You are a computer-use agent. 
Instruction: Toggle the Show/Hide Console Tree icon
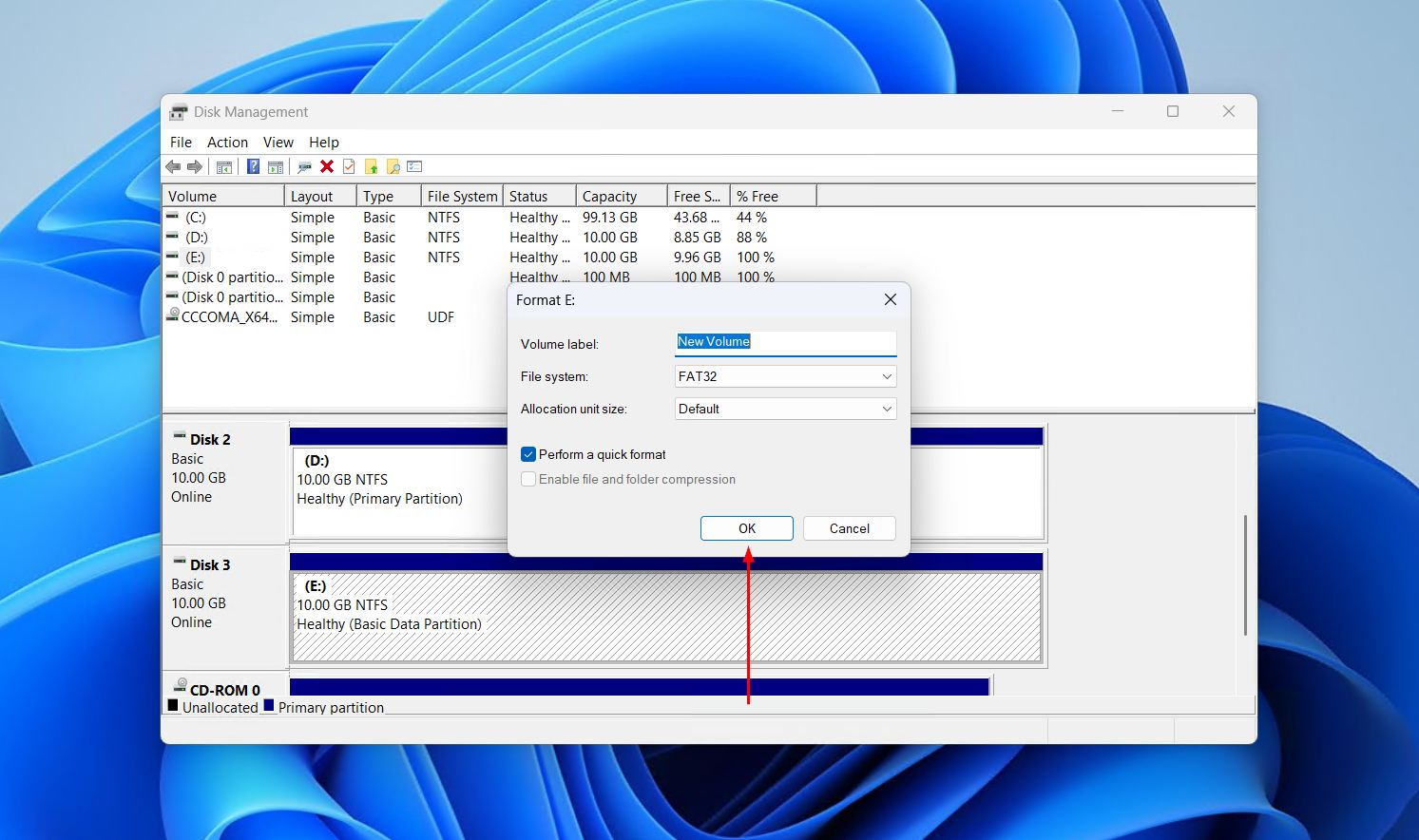click(x=224, y=167)
